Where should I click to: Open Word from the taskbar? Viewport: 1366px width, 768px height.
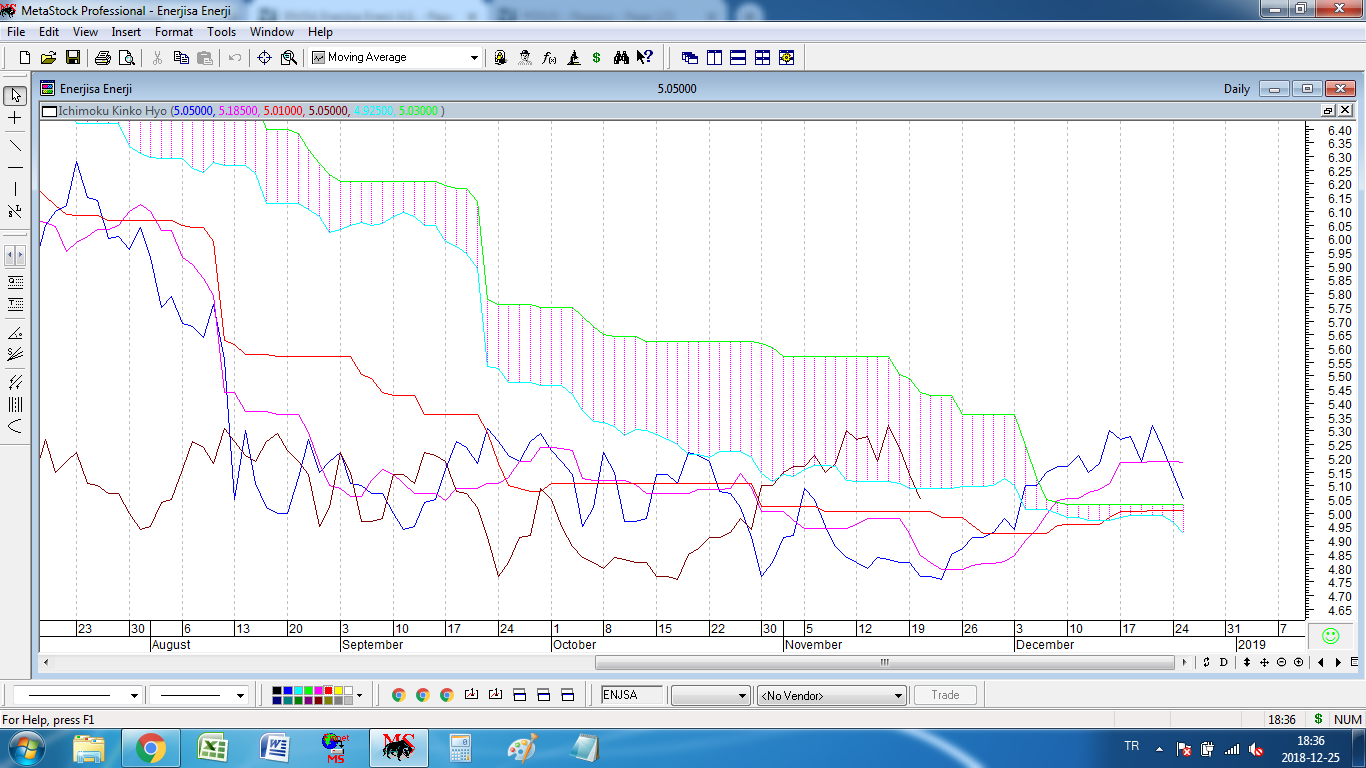[274, 748]
